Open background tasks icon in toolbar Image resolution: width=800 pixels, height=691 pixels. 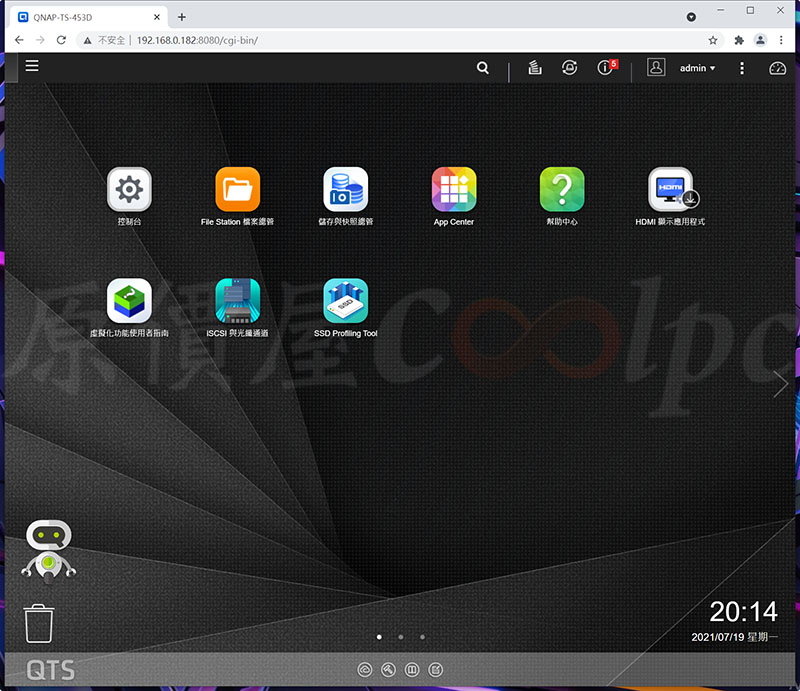(535, 67)
